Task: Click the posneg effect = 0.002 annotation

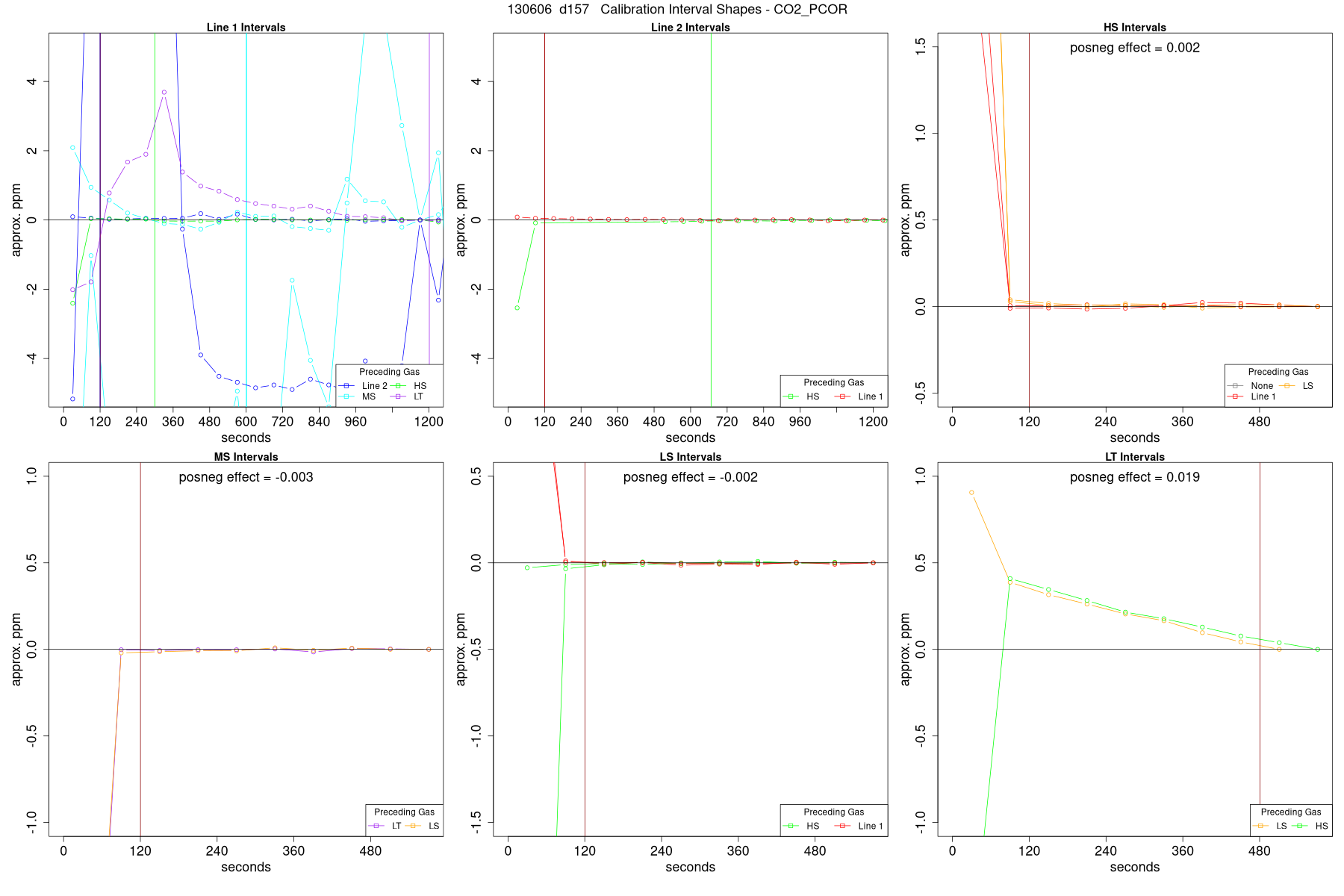Action: pyautogui.click(x=1134, y=48)
